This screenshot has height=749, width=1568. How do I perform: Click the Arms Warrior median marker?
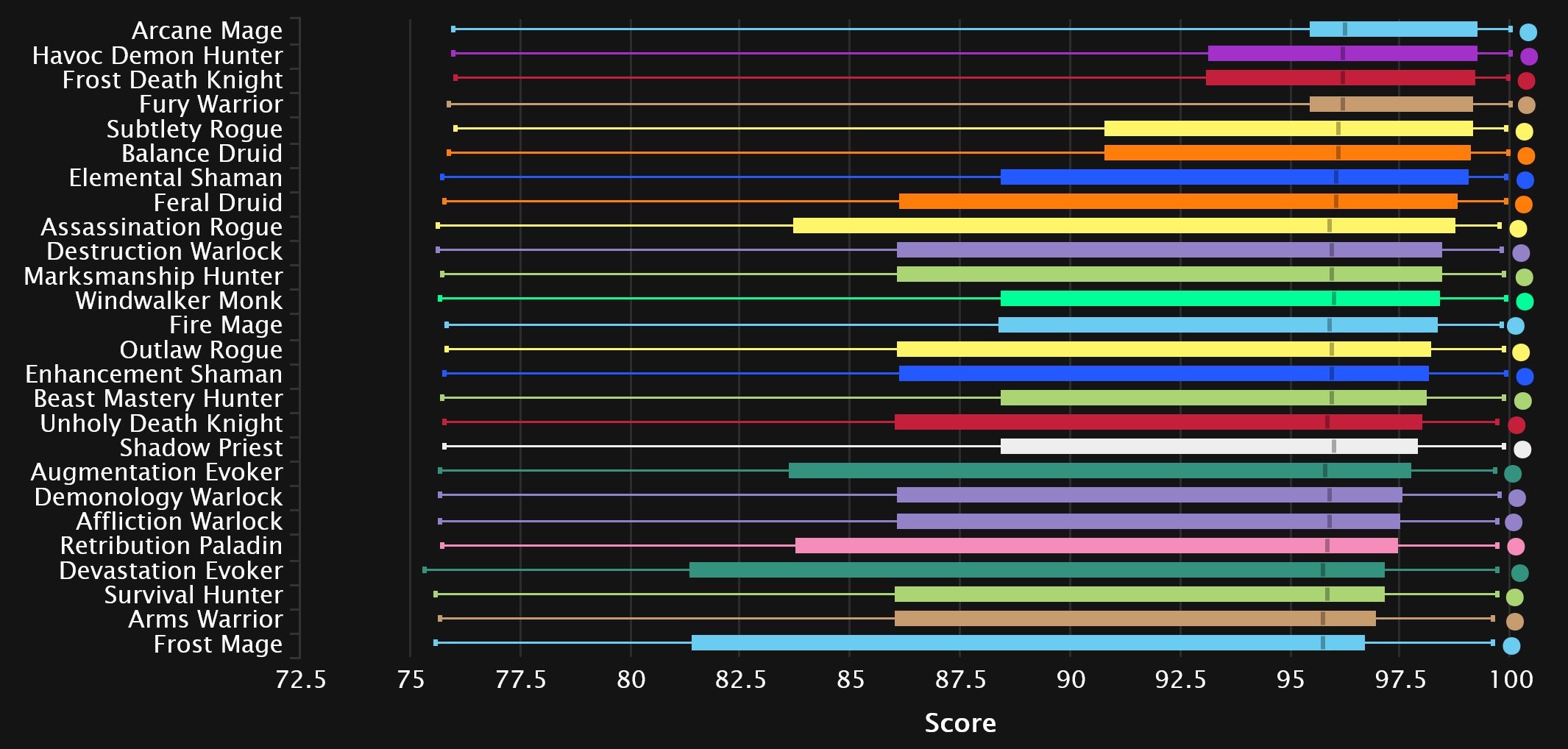point(1322,619)
